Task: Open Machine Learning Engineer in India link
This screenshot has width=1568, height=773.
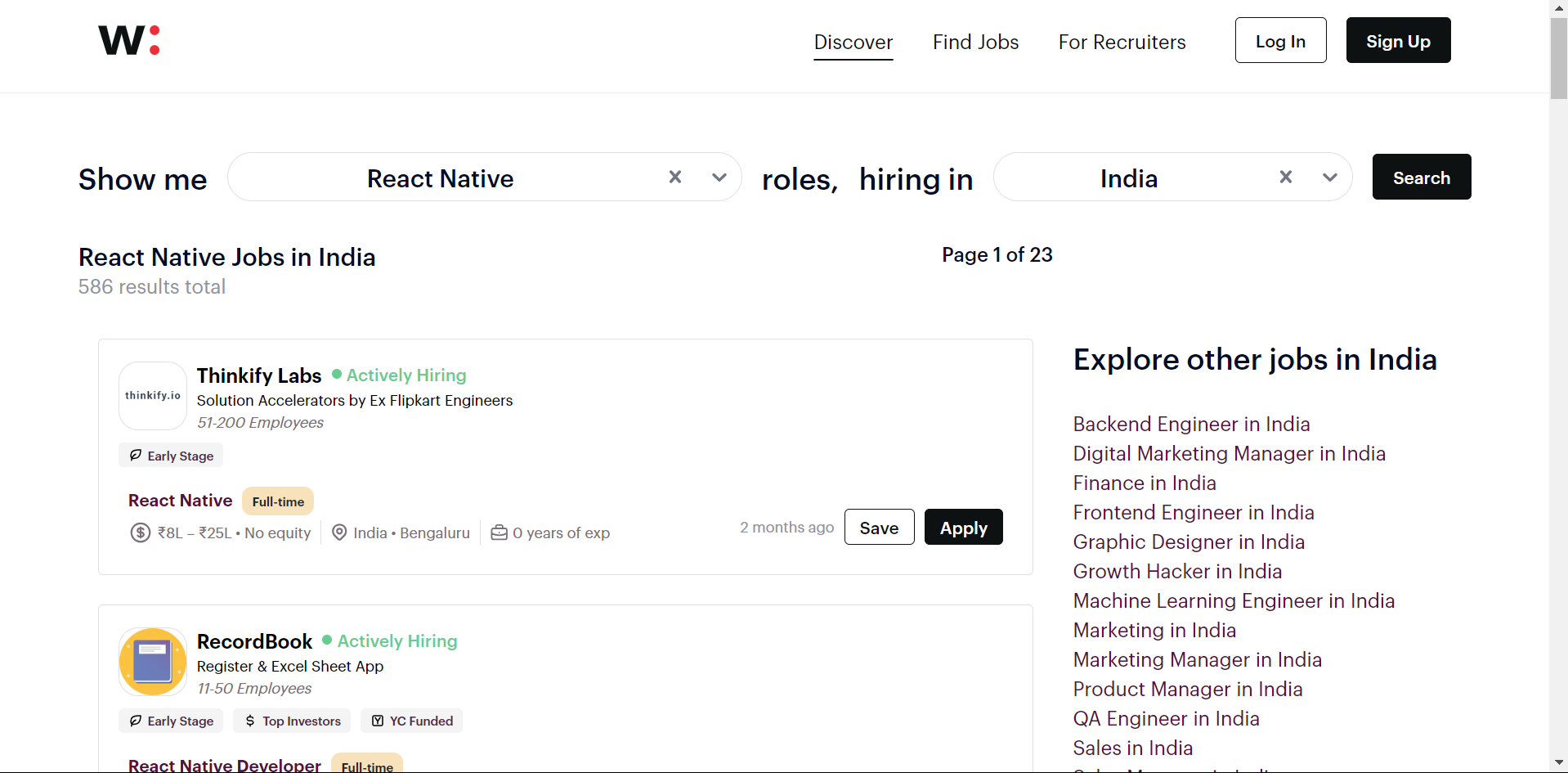Action: [1234, 601]
